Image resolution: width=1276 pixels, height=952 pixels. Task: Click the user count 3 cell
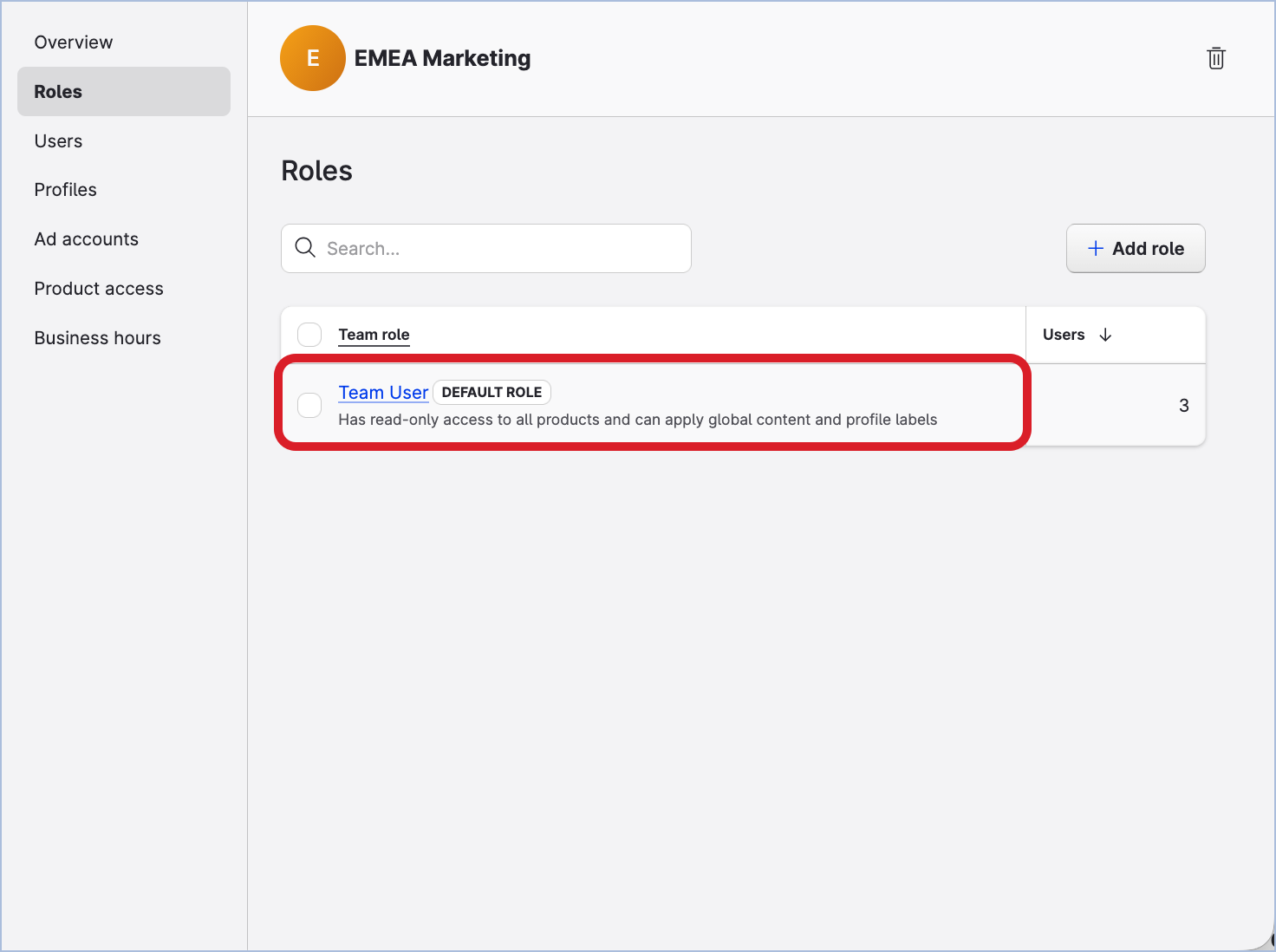pyautogui.click(x=1183, y=406)
